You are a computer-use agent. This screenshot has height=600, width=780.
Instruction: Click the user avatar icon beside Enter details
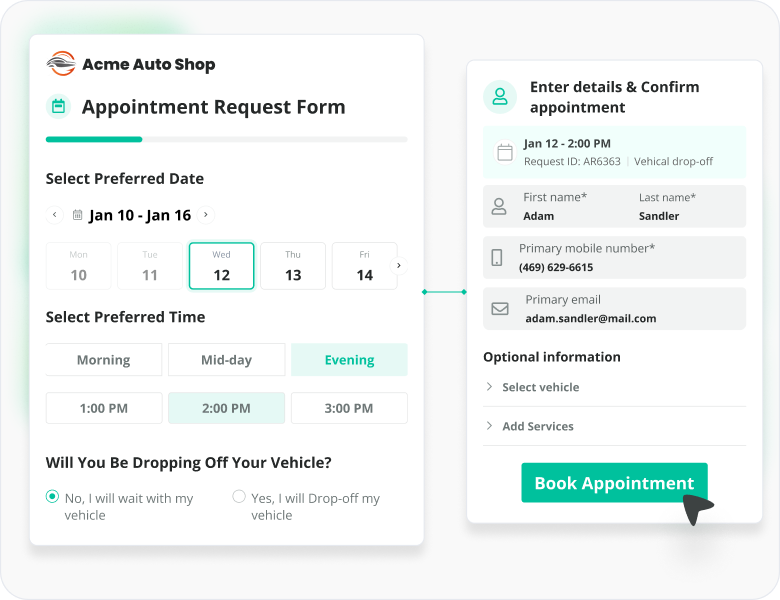[x=500, y=97]
